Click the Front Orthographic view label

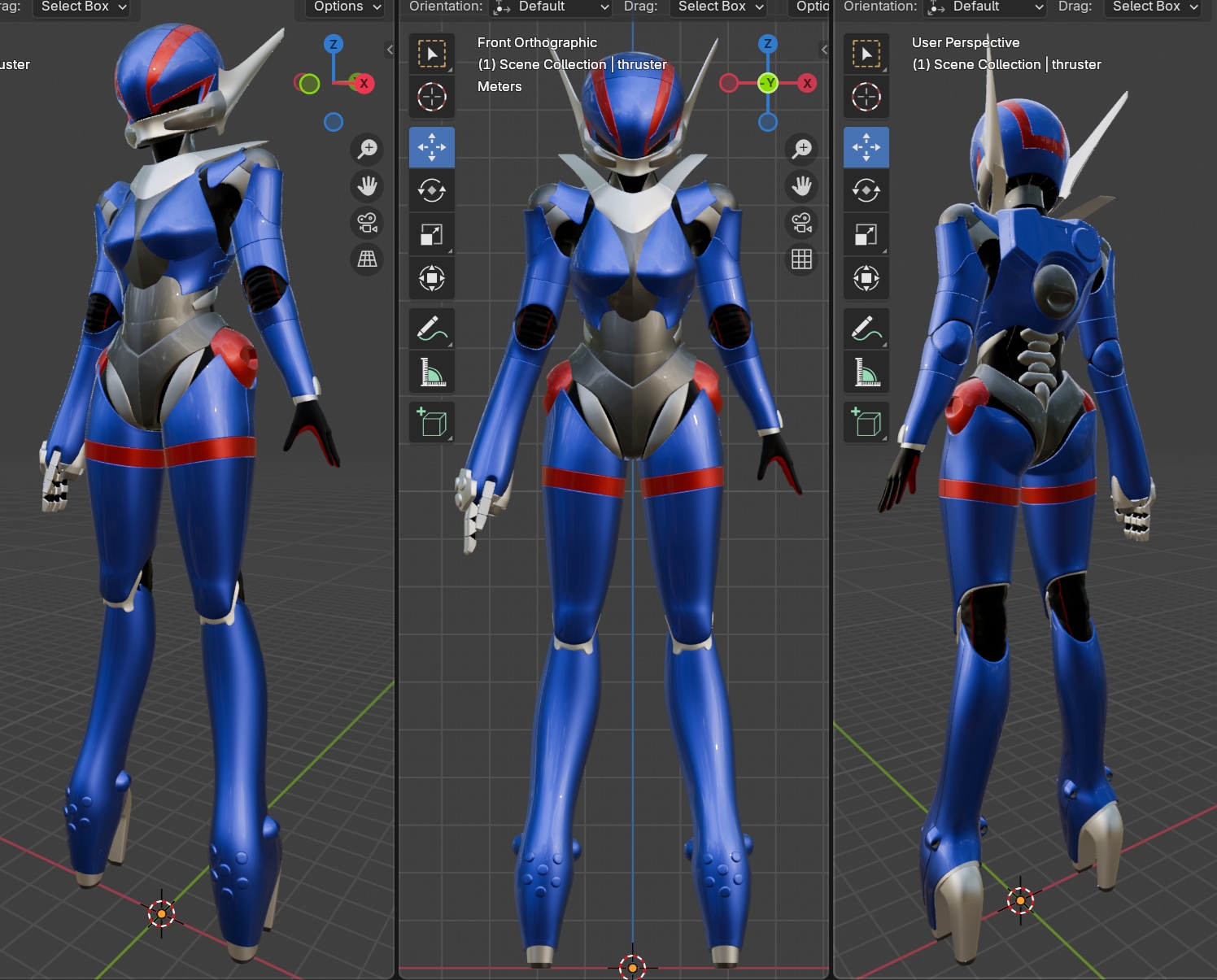537,42
